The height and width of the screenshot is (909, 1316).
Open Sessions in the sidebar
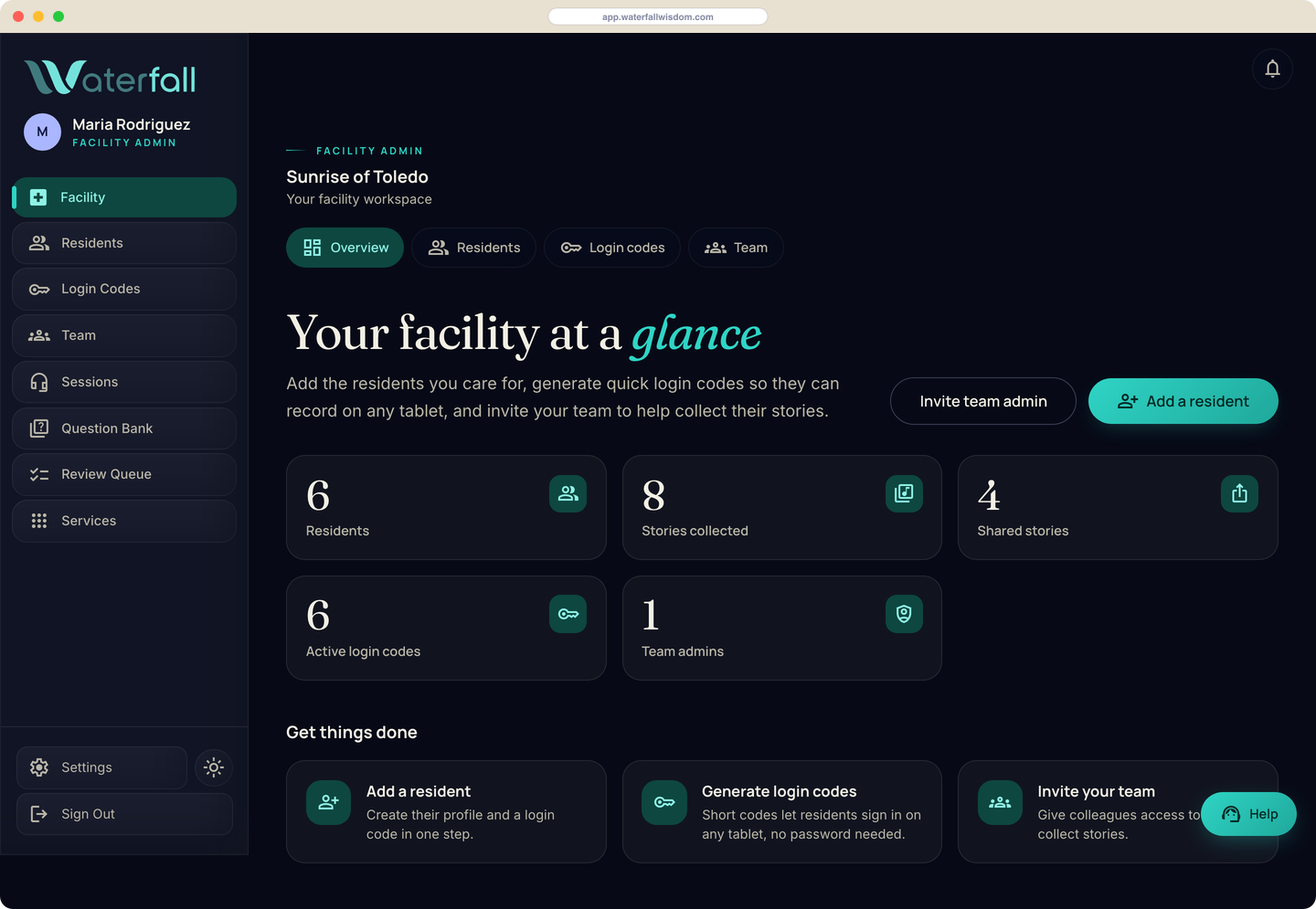click(x=124, y=382)
